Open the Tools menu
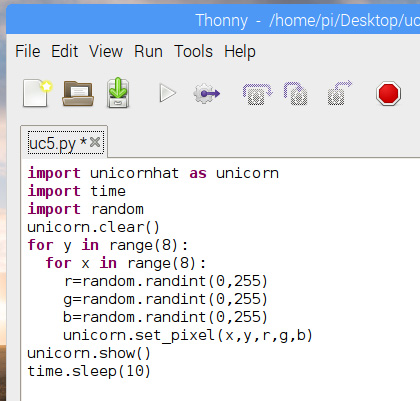This screenshot has width=420, height=401. [193, 52]
